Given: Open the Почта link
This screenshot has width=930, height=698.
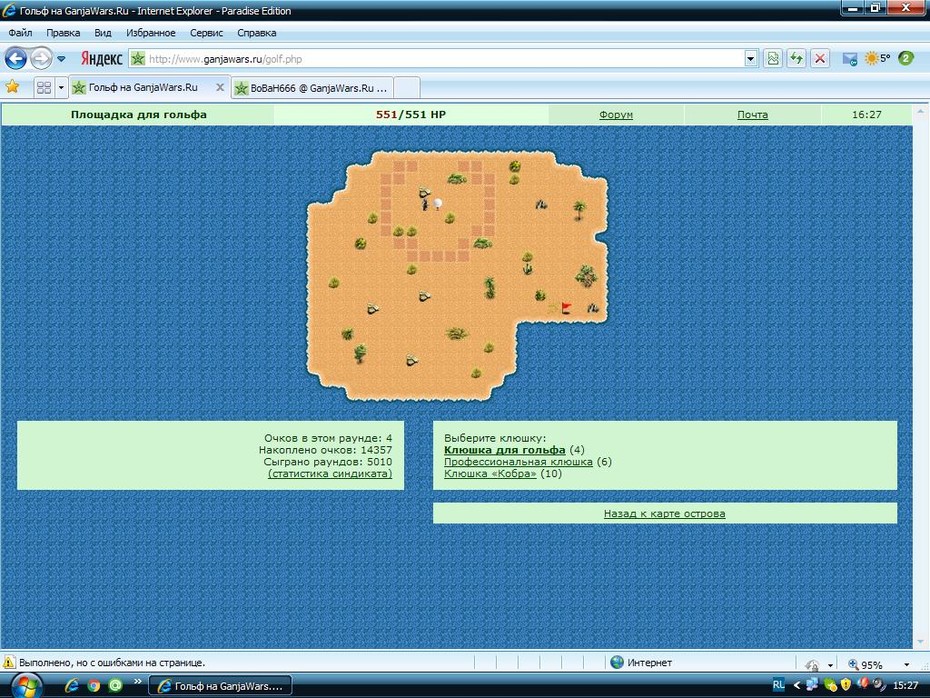Looking at the screenshot, I should tap(752, 114).
